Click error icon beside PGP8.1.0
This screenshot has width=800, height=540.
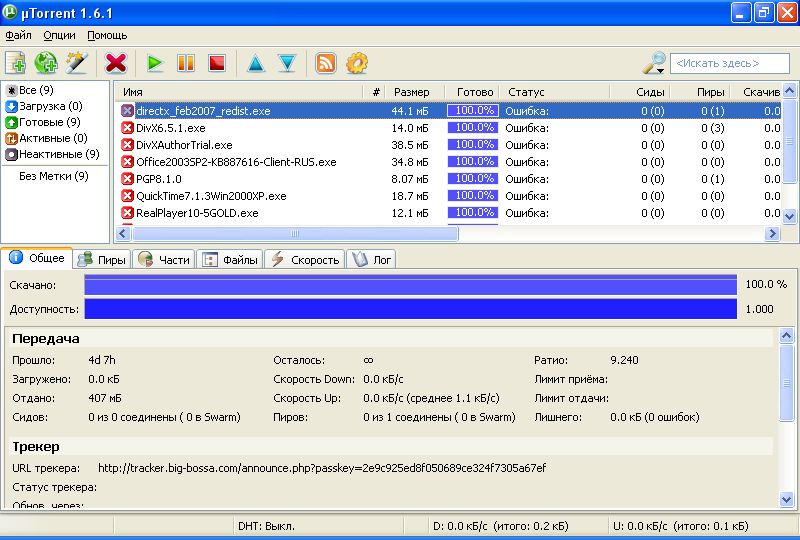click(127, 179)
